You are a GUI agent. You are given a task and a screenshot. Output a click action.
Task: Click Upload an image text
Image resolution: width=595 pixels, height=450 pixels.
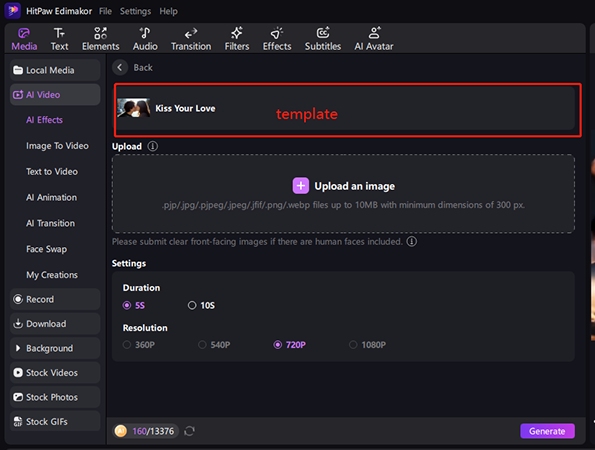(x=354, y=186)
